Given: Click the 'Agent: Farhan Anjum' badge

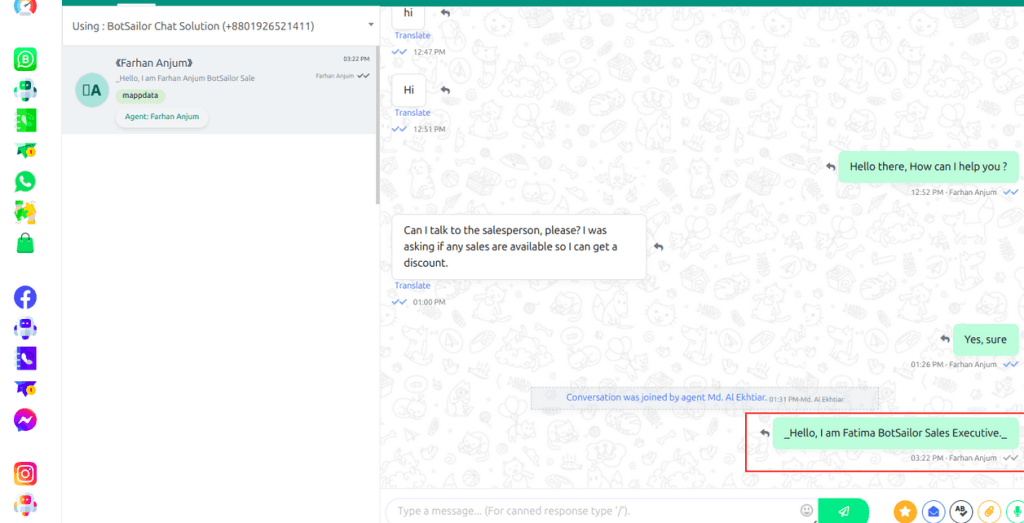Looking at the screenshot, I should coord(162,117).
